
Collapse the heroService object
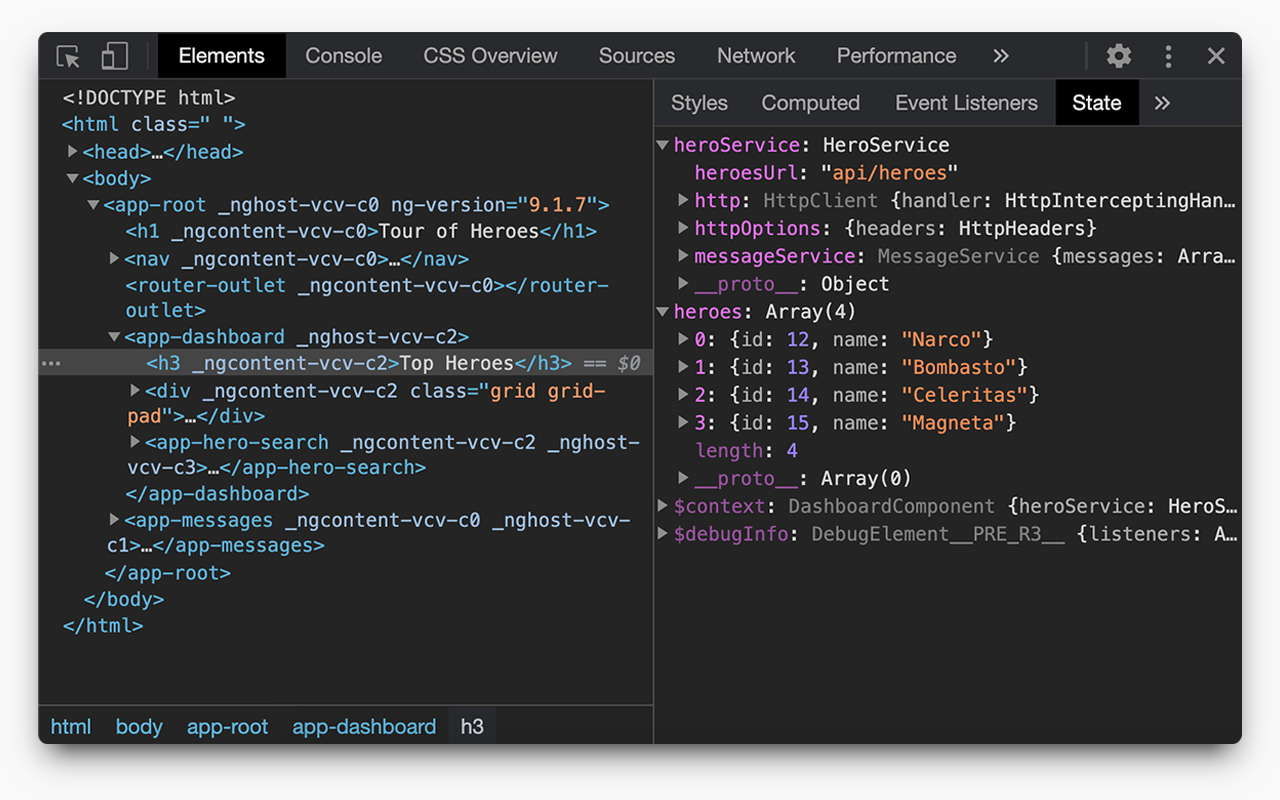click(663, 144)
